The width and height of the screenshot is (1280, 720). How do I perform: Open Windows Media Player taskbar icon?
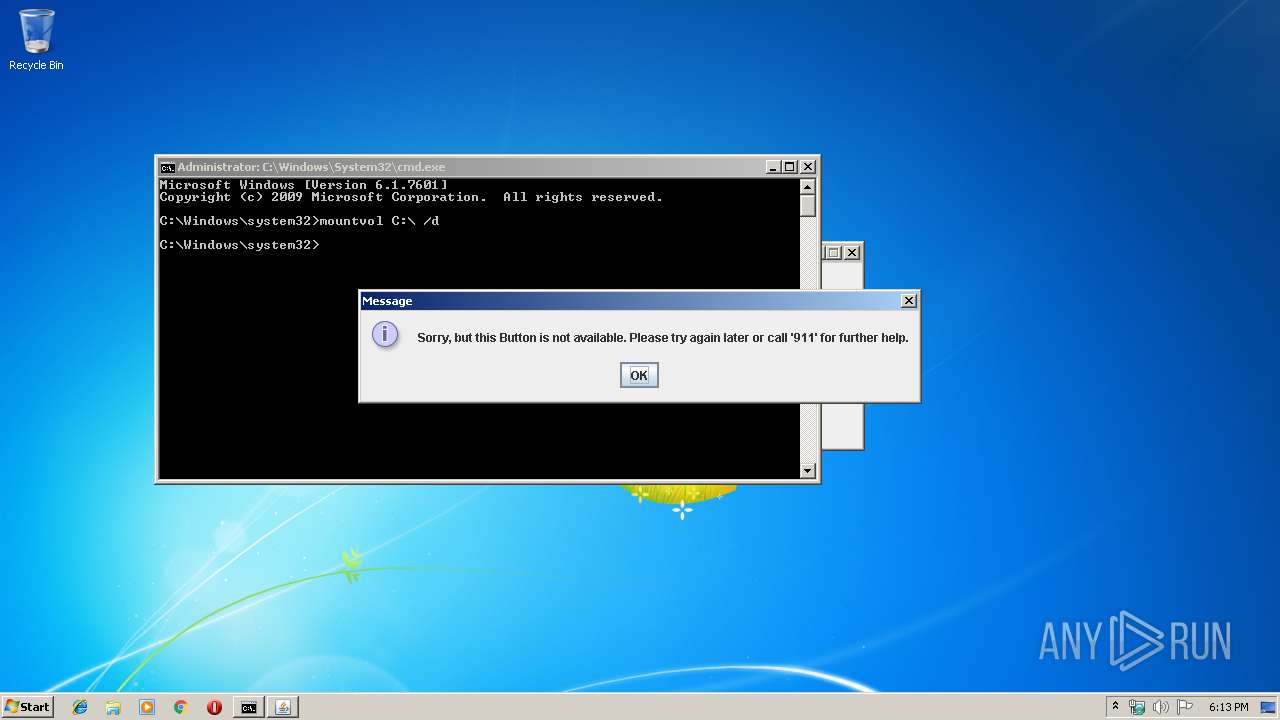[x=147, y=707]
